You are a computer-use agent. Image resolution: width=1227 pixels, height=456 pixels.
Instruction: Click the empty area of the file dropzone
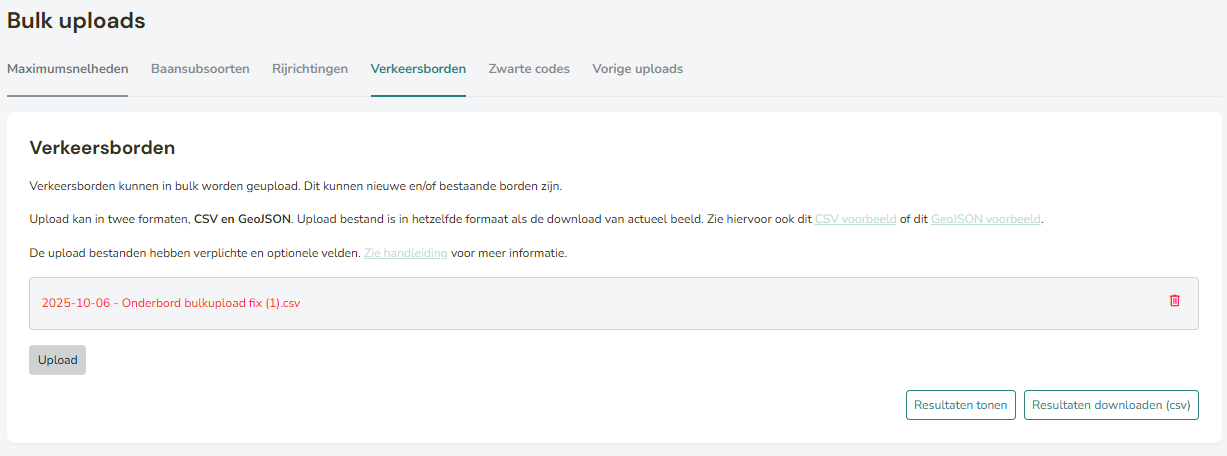click(700, 303)
